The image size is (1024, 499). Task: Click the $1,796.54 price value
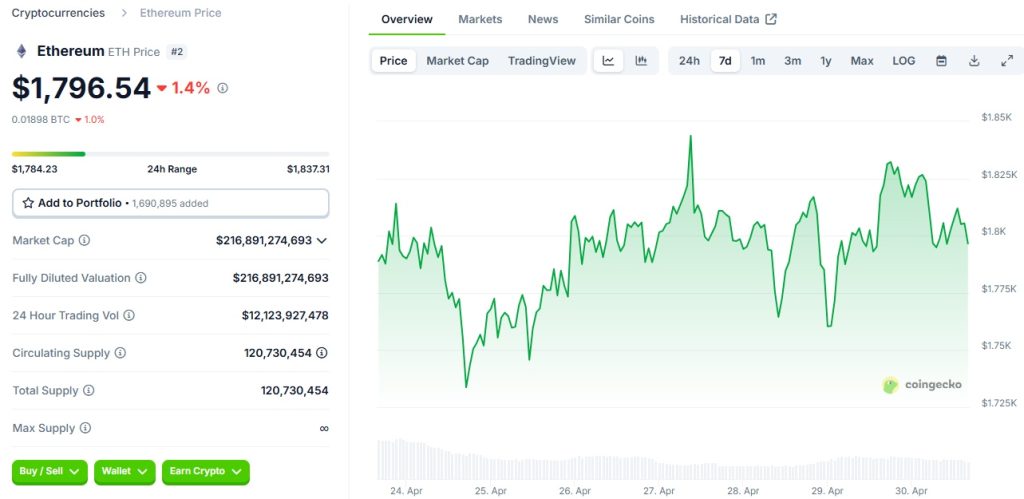point(82,88)
